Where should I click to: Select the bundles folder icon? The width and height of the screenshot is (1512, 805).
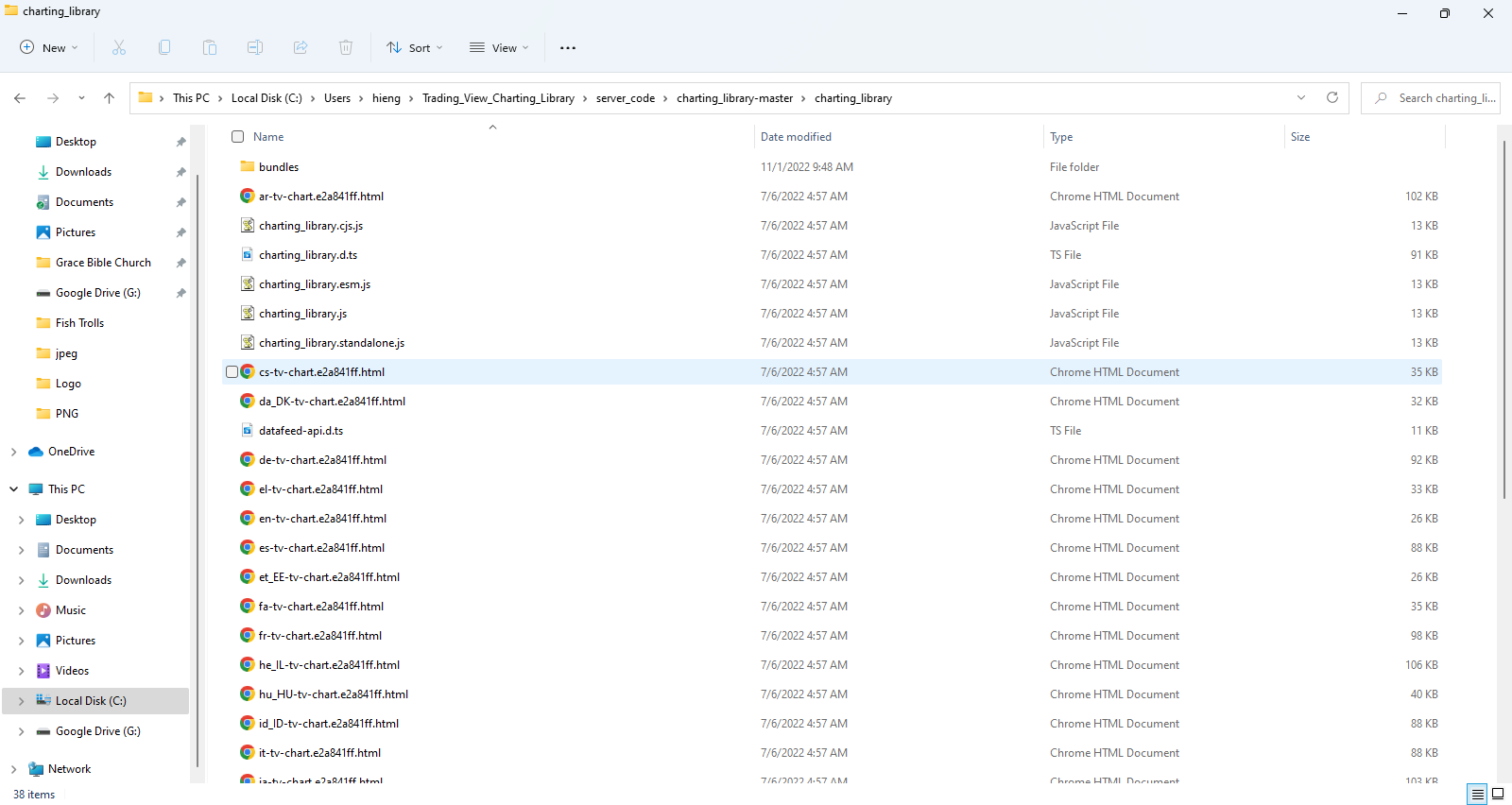coord(248,166)
